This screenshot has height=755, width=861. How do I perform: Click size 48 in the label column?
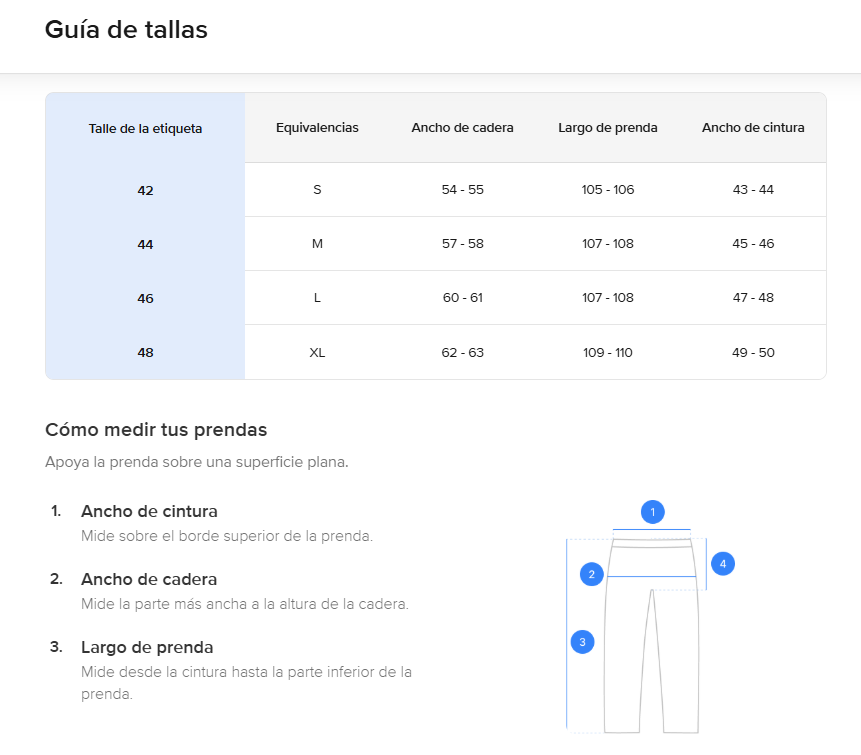click(x=146, y=353)
